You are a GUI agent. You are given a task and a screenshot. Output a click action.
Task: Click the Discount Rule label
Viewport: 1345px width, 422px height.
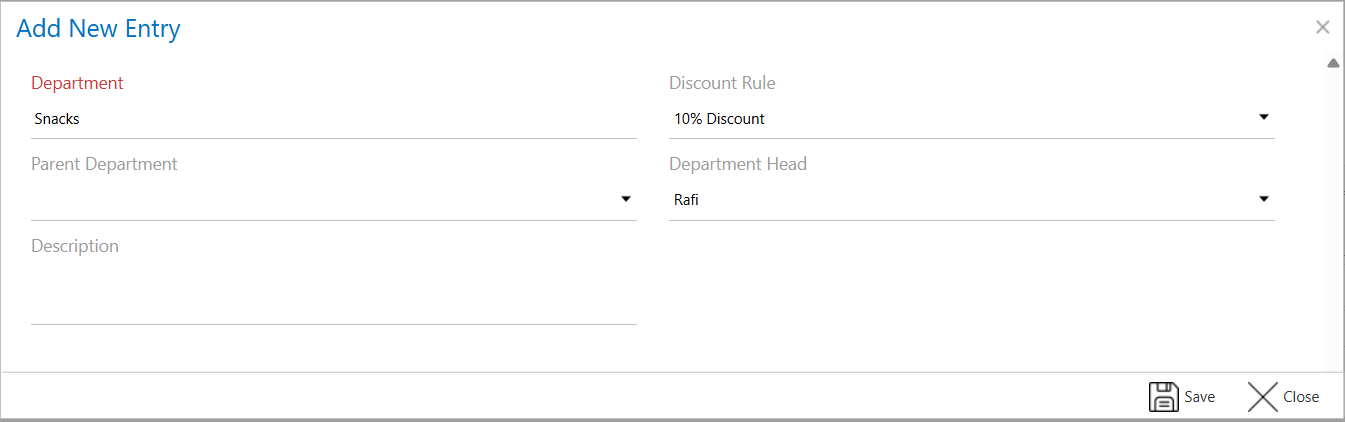(x=722, y=83)
